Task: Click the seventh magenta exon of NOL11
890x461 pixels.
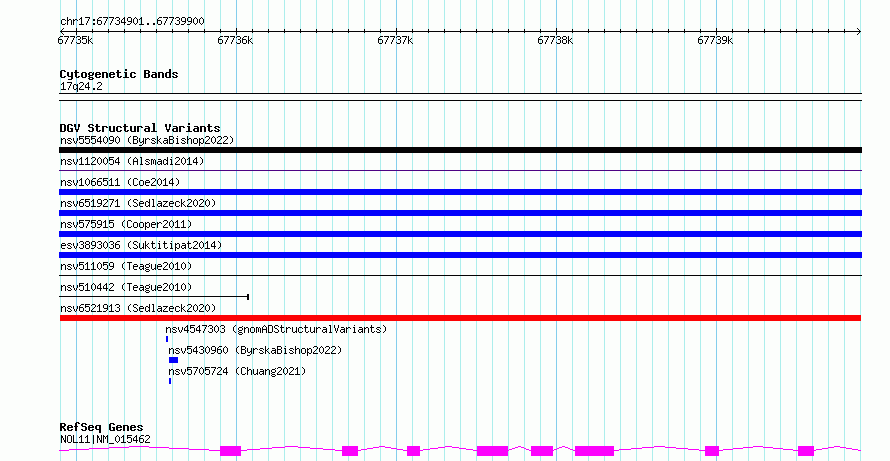Action: [x=712, y=451]
